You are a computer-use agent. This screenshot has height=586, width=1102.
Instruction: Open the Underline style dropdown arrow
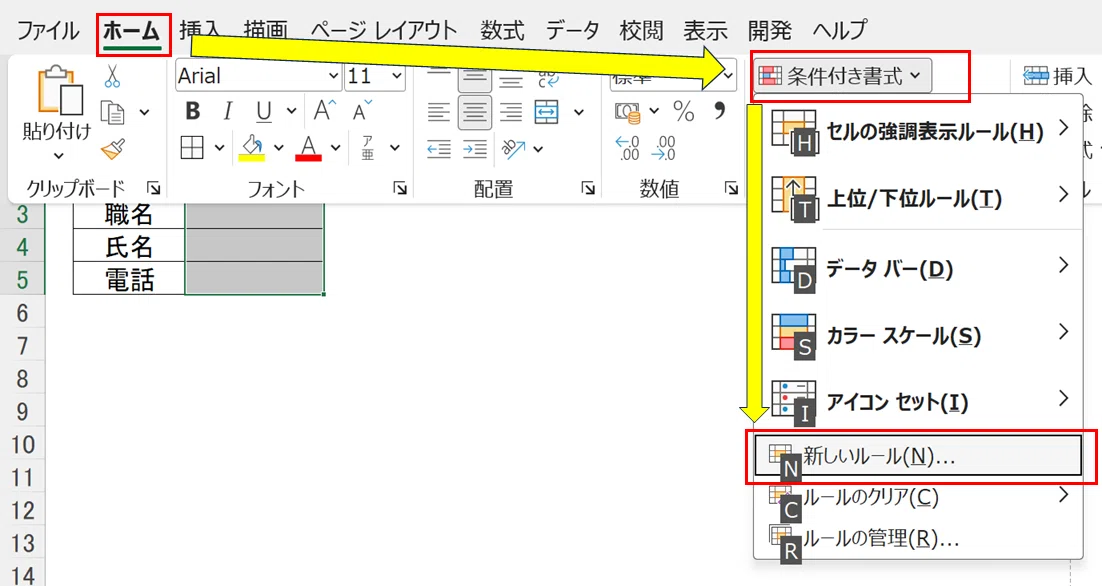[291, 111]
